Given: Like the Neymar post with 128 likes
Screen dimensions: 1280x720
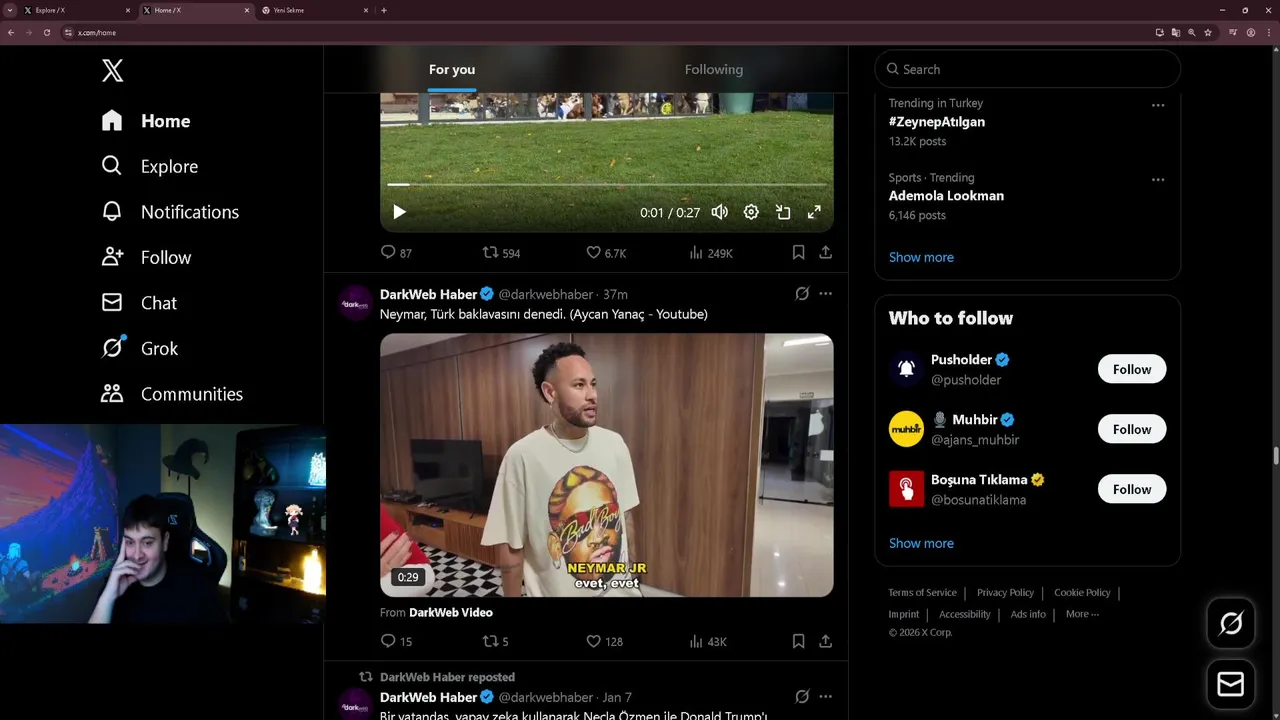Looking at the screenshot, I should coord(604,641).
